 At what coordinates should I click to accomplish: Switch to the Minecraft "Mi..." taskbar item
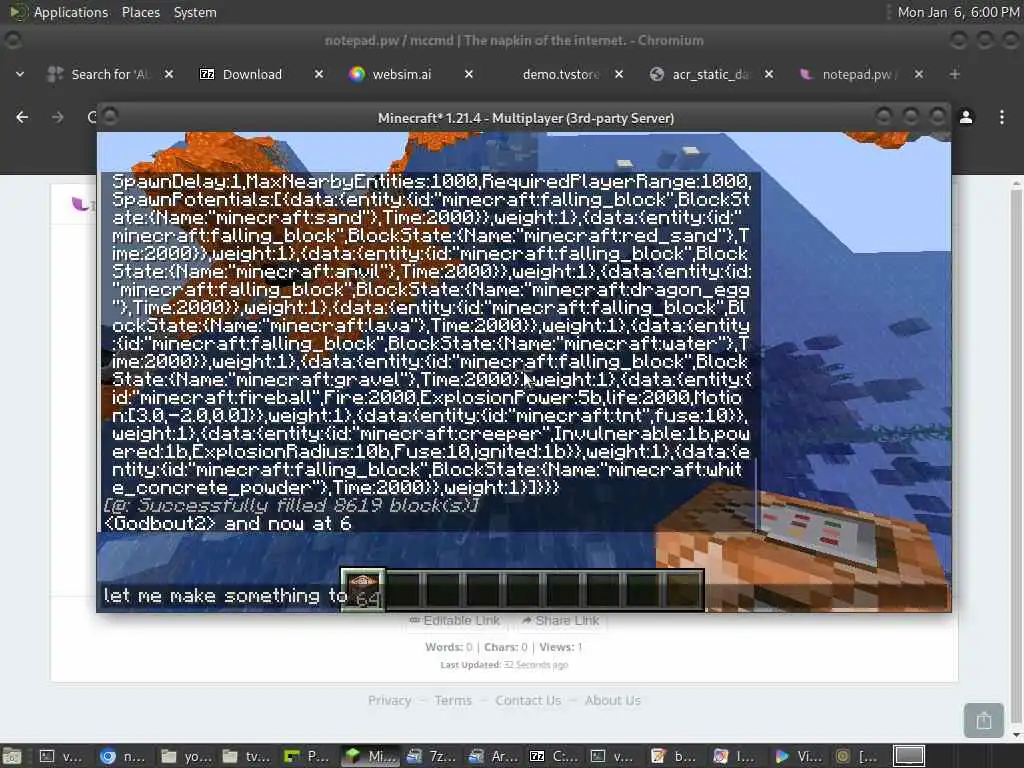coord(369,756)
